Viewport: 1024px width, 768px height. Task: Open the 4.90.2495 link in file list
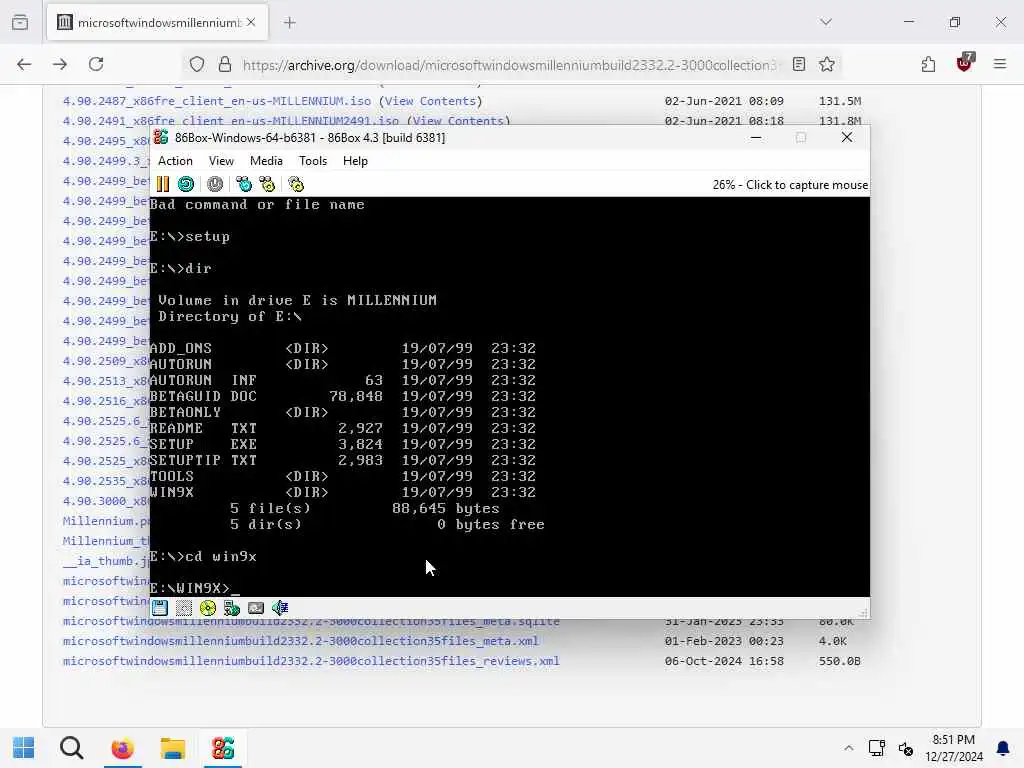(x=106, y=141)
